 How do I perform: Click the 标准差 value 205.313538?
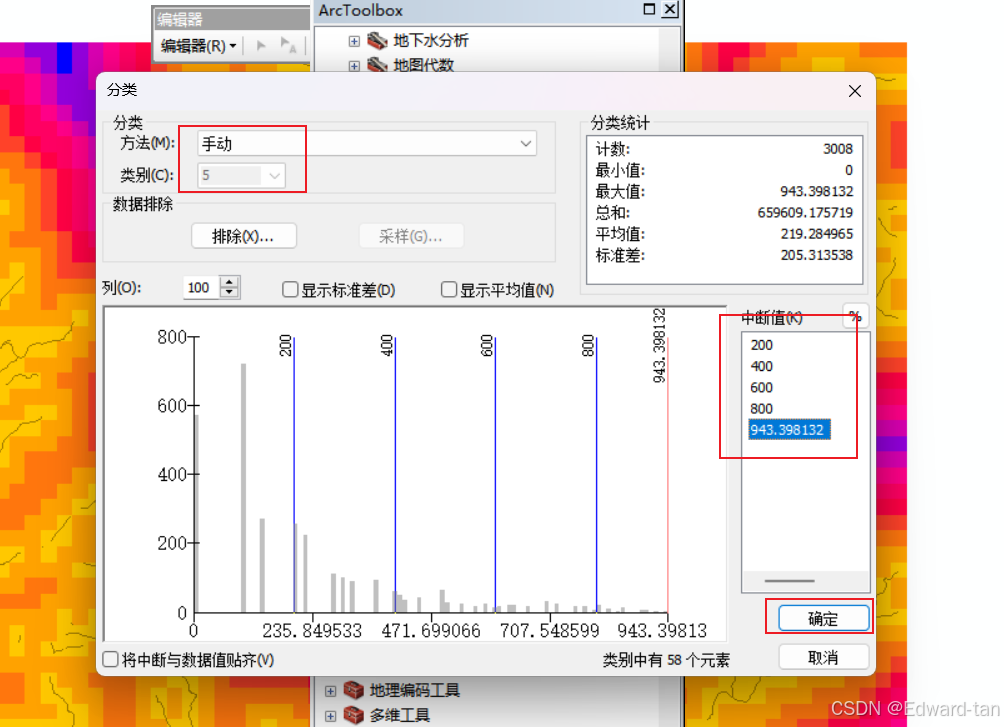(x=816, y=255)
